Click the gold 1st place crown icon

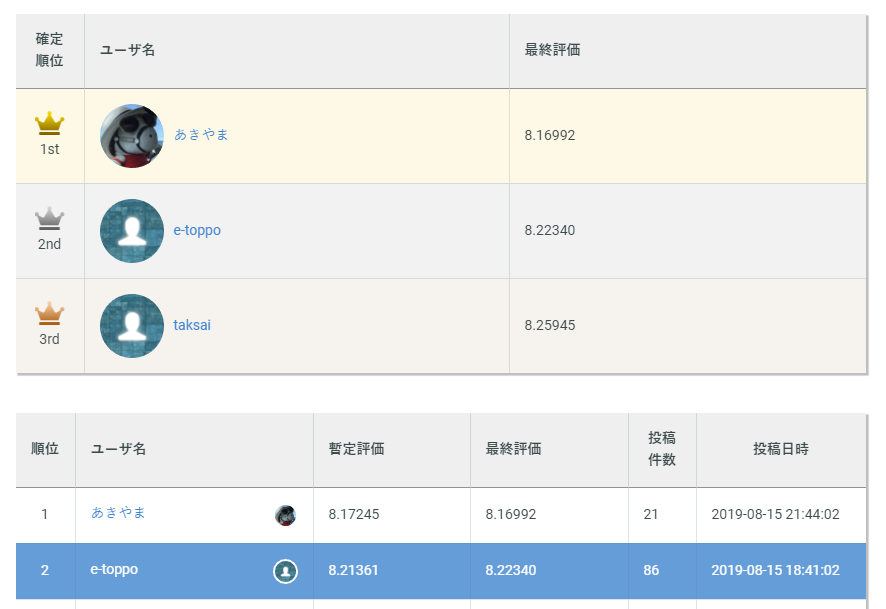(50, 123)
